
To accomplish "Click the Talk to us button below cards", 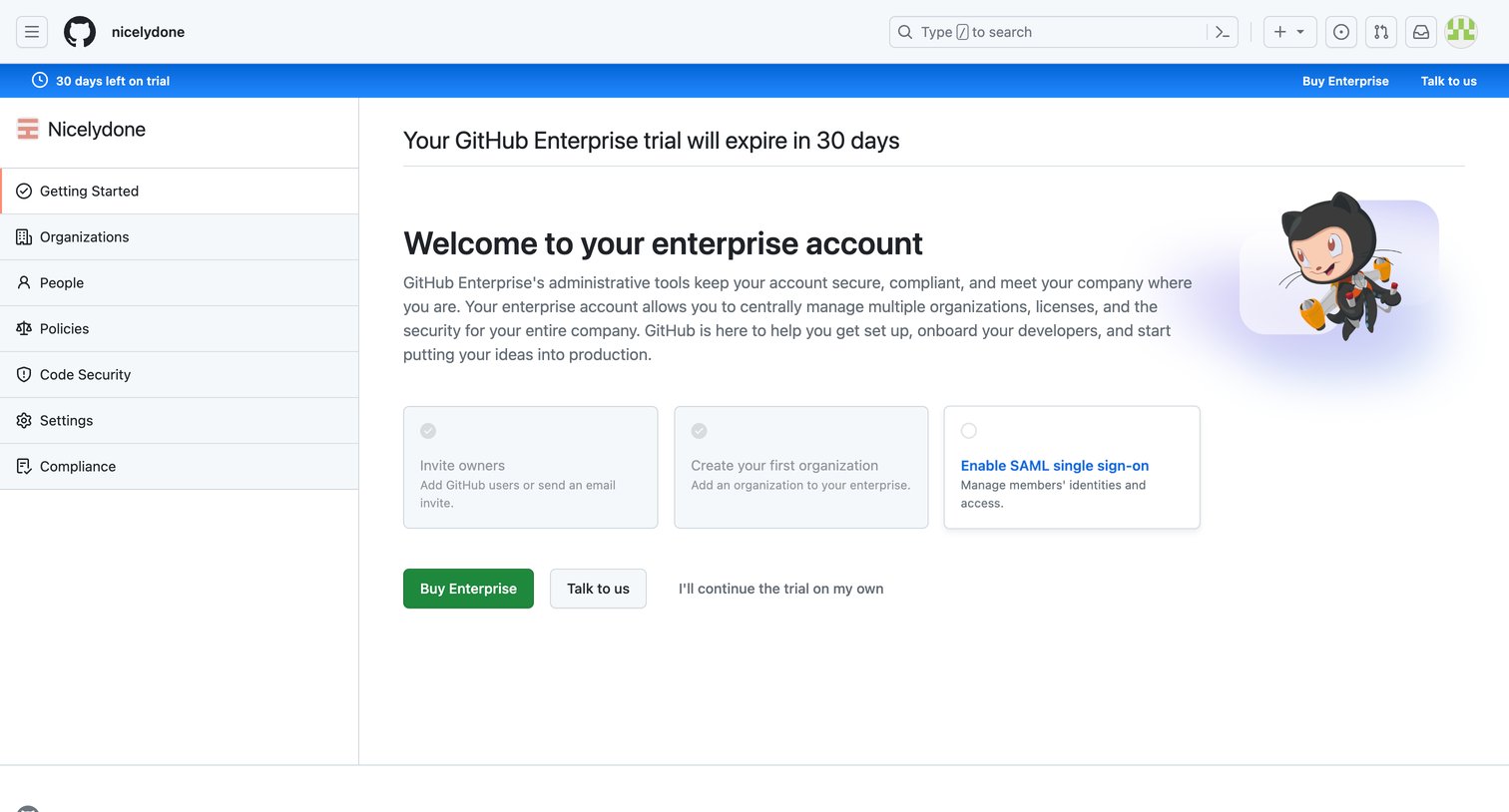I will click(x=598, y=589).
